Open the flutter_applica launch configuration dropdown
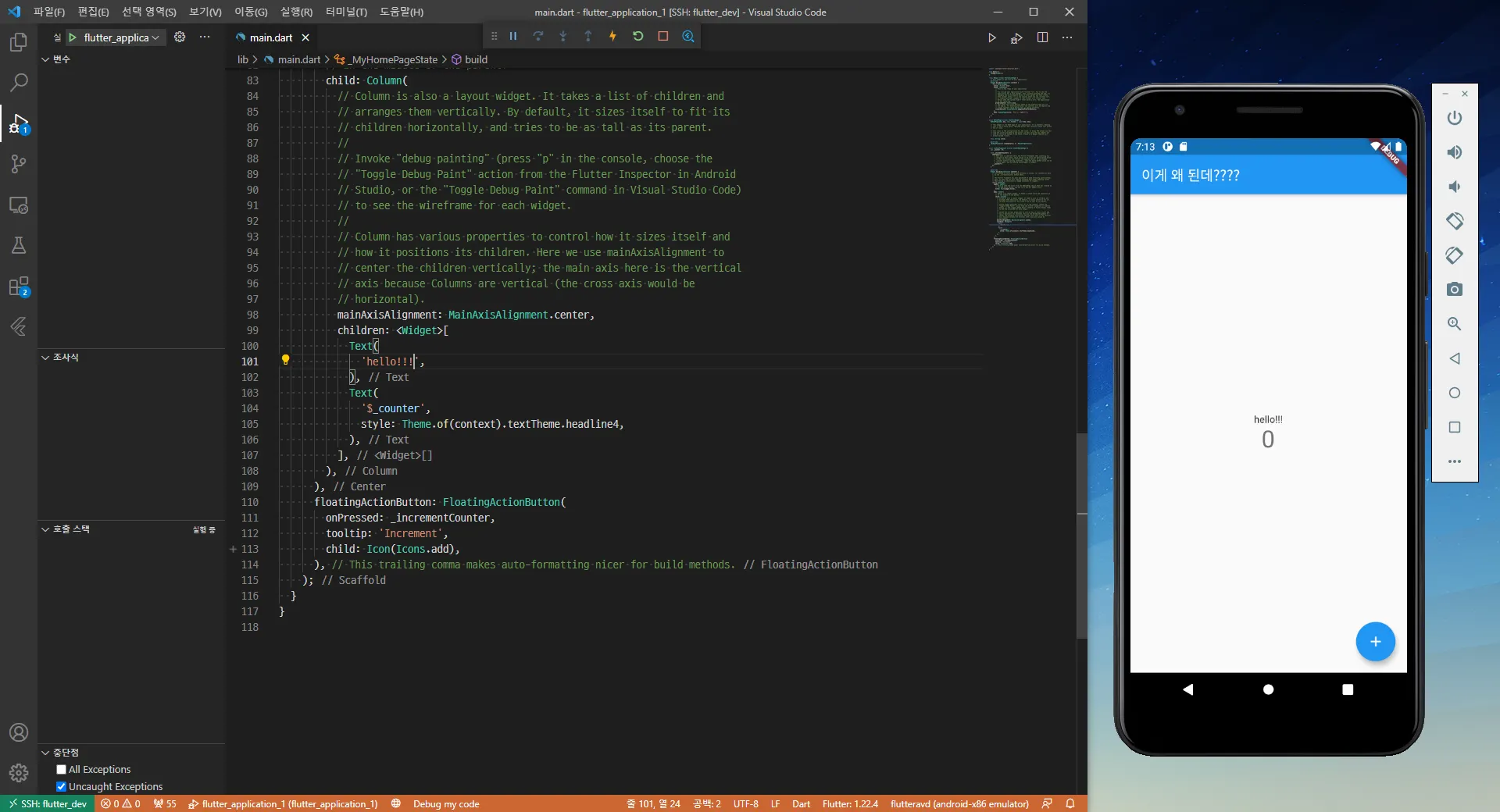1500x812 pixels. (121, 37)
